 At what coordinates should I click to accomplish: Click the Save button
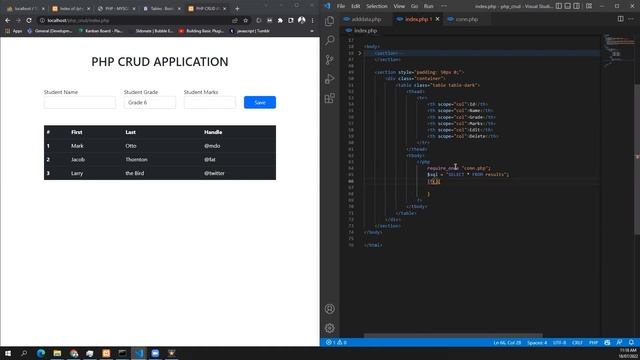pos(260,102)
